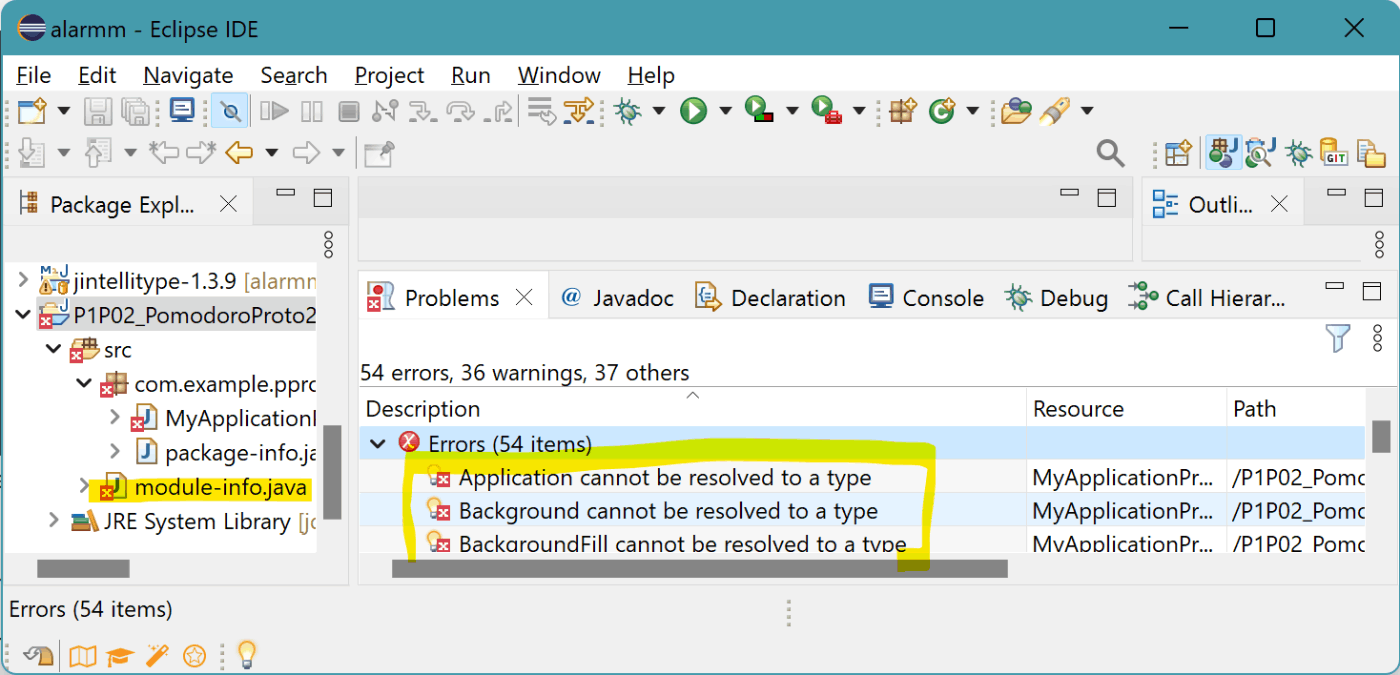Image resolution: width=1400 pixels, height=675 pixels.
Task: Click the Previous Annotation icon
Action: (98, 153)
